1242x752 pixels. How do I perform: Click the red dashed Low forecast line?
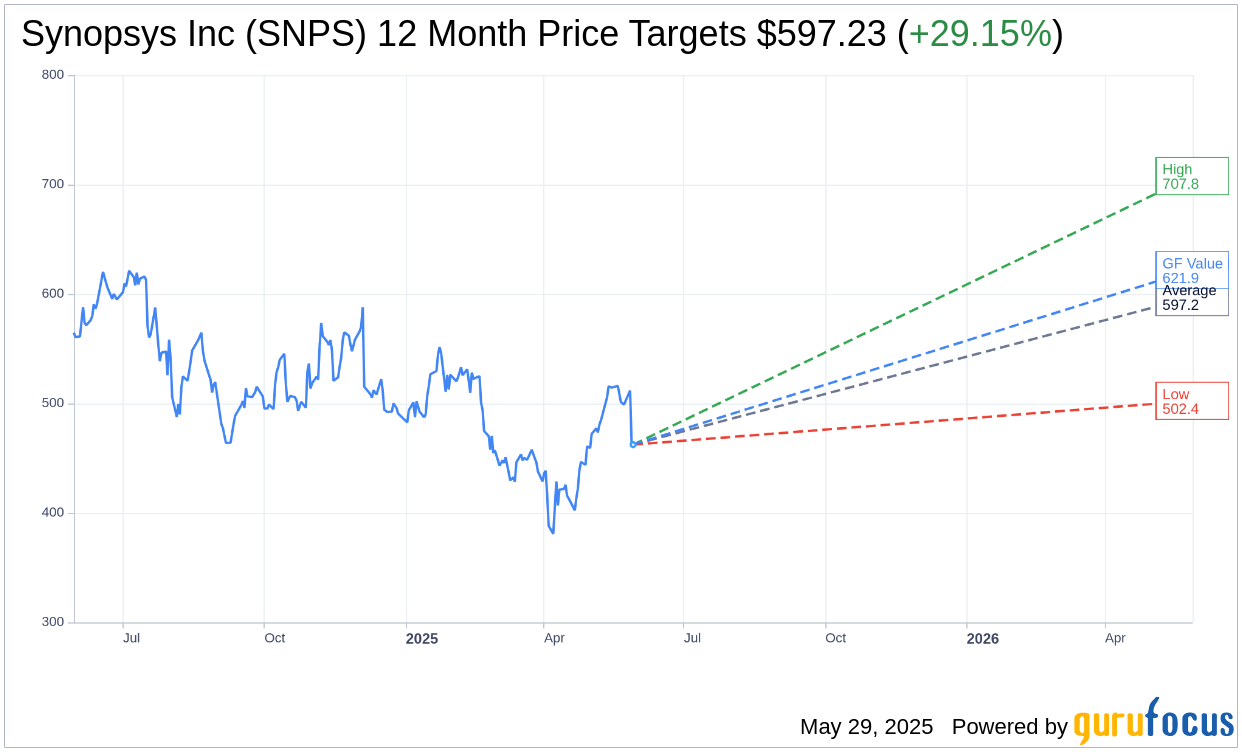coord(900,424)
